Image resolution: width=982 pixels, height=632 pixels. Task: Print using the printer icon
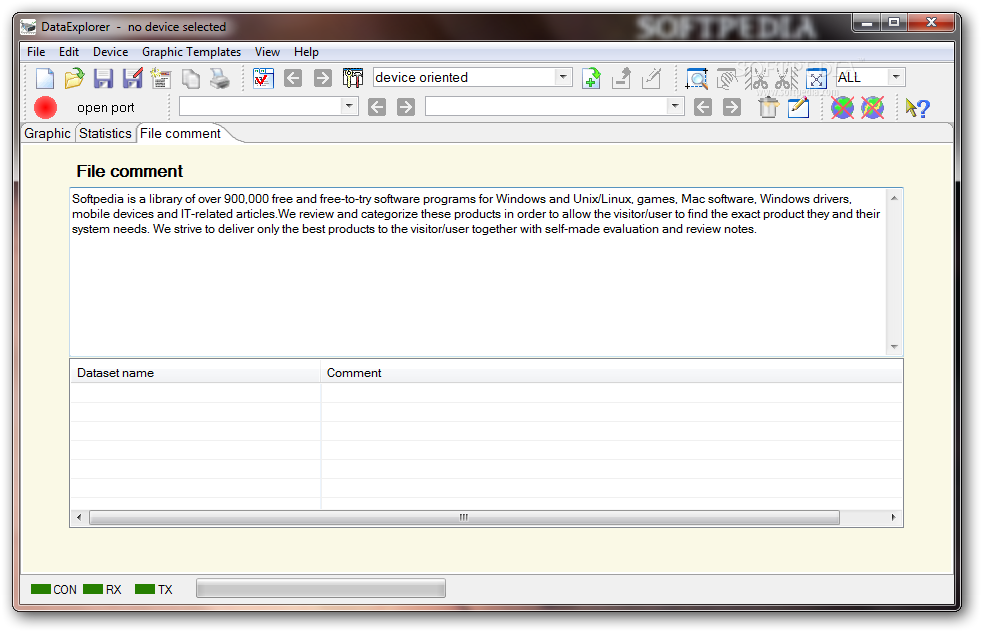click(219, 78)
